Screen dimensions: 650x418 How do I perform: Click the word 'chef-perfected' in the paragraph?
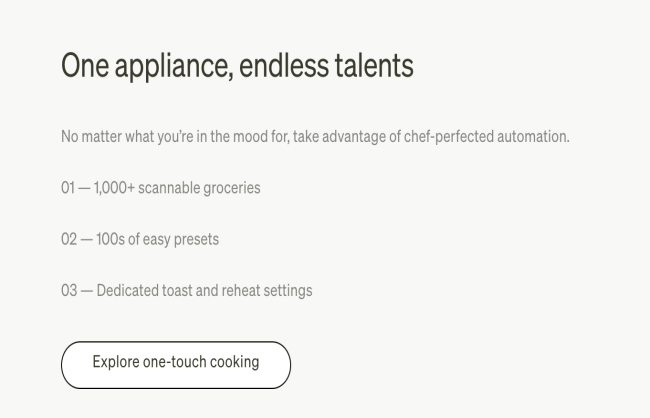point(449,136)
